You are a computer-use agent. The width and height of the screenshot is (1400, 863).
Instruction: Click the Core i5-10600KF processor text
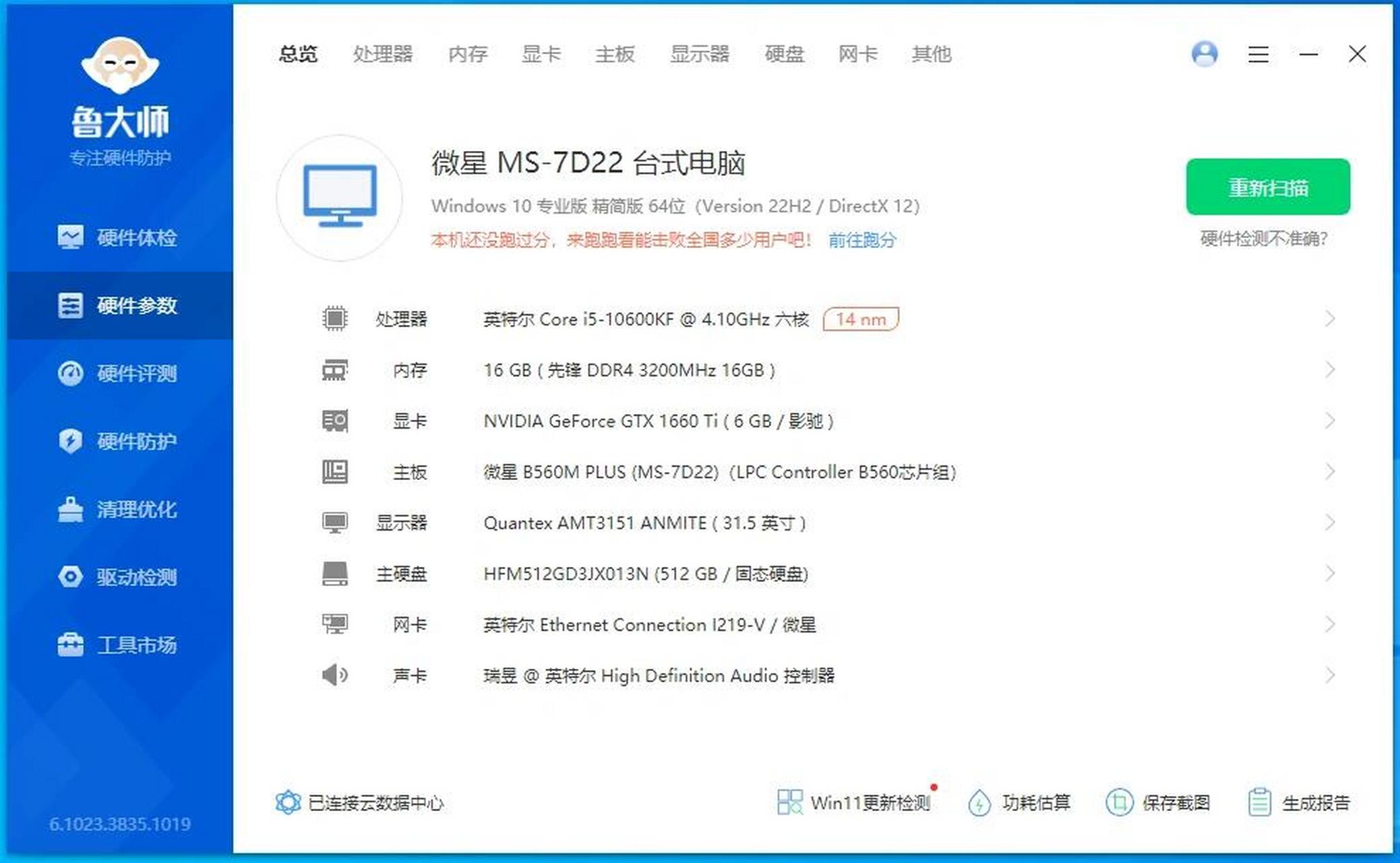coord(646,319)
